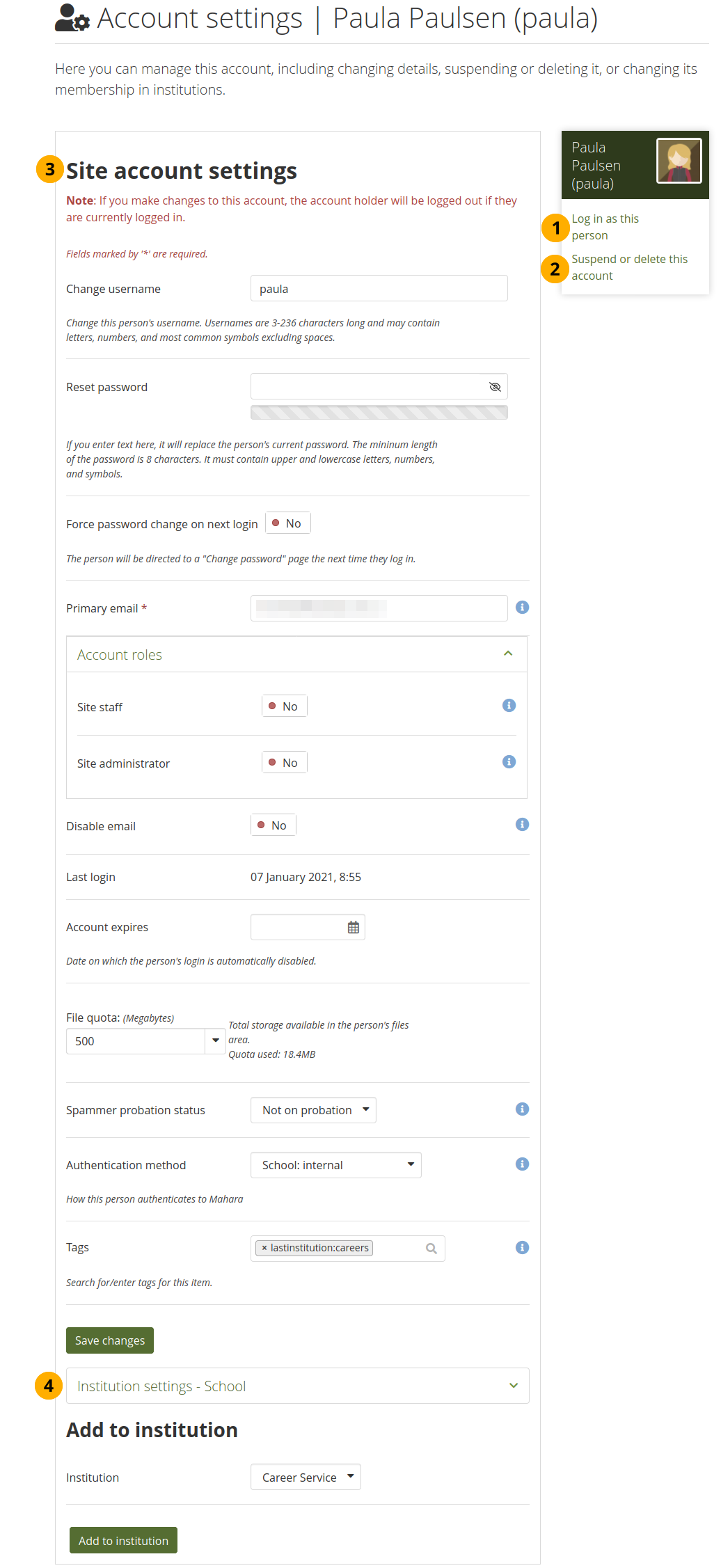The width and height of the screenshot is (721, 1568).
Task: Toggle password visibility in Reset password
Action: click(495, 387)
